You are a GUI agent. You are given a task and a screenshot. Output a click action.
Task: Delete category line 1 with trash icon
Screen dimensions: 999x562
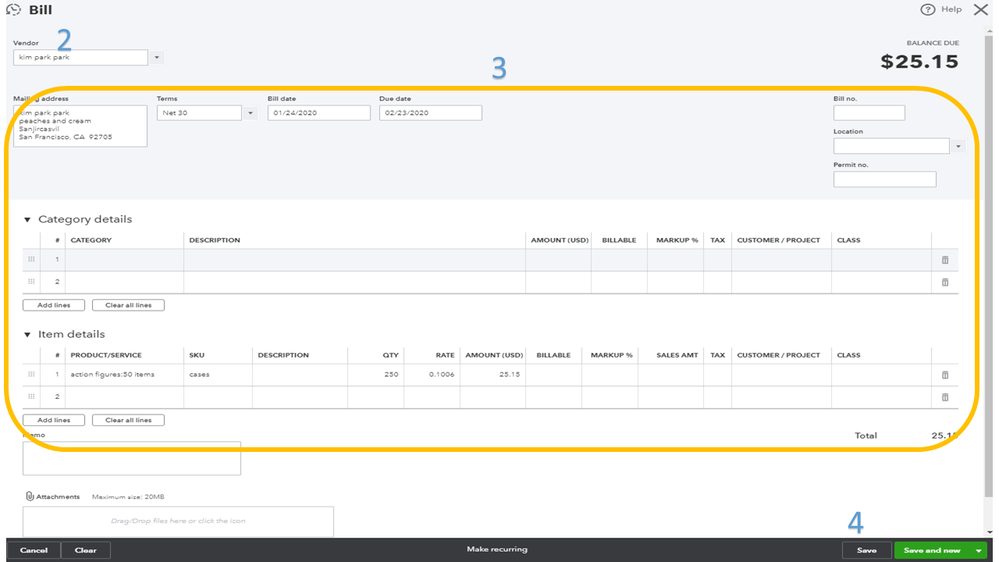click(945, 260)
